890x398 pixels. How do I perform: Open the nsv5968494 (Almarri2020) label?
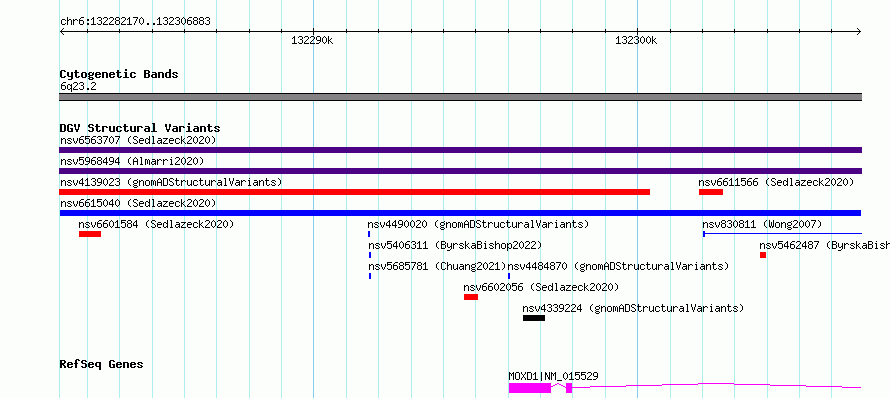pyautogui.click(x=132, y=161)
